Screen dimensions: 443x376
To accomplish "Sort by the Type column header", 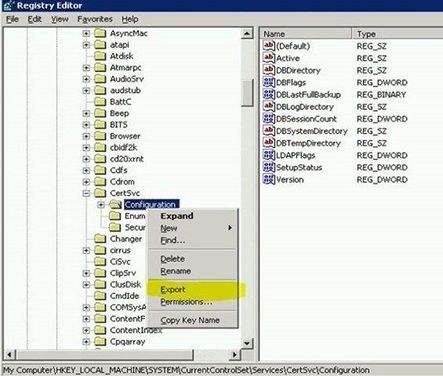I will tap(398, 34).
